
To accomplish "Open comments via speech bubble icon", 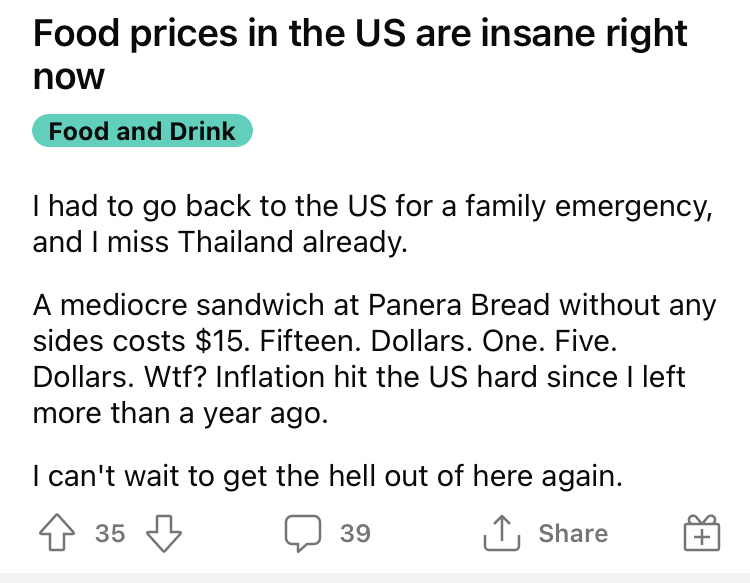I will pos(303,533).
